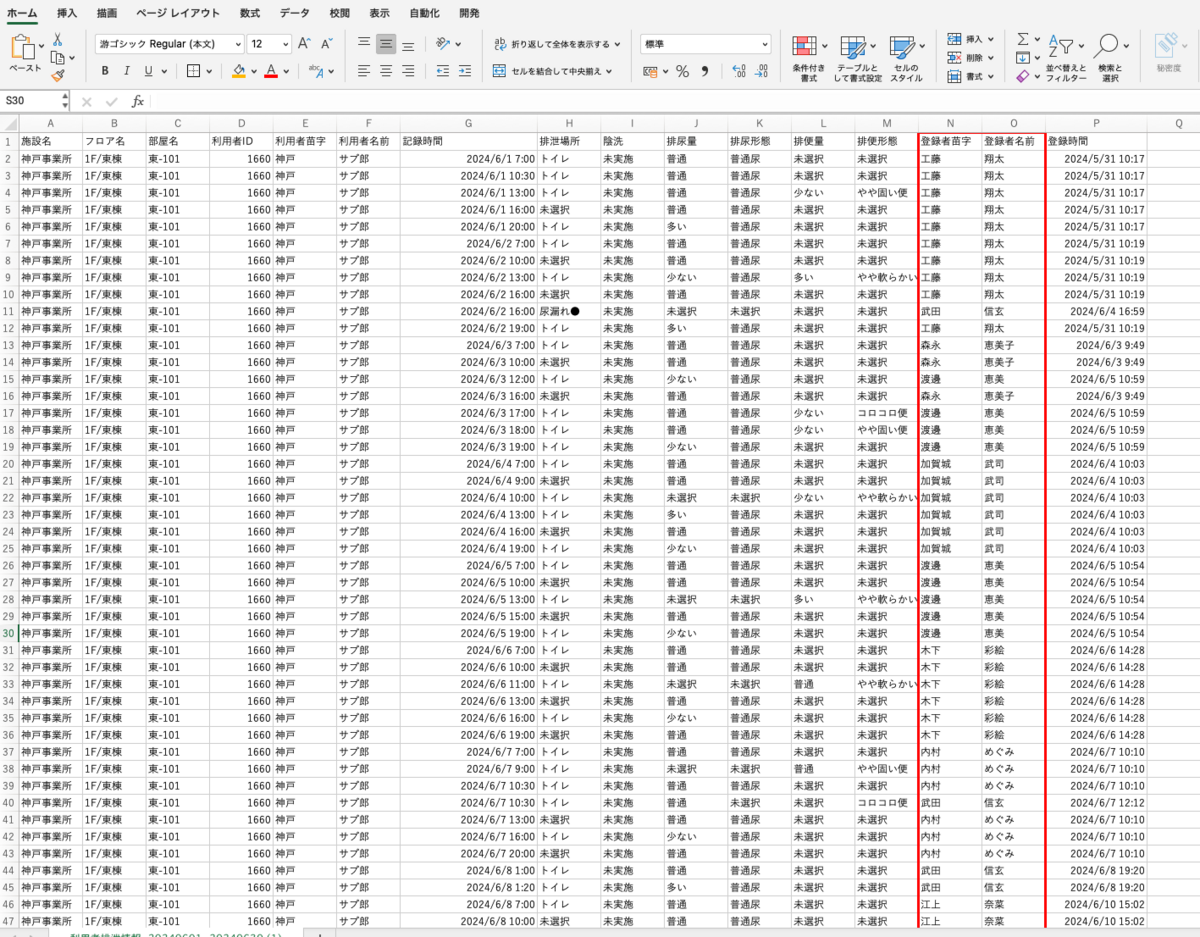This screenshot has height=937, width=1200.
Task: Open 検索と選択 magnifier icon
Action: pyautogui.click(x=1106, y=46)
